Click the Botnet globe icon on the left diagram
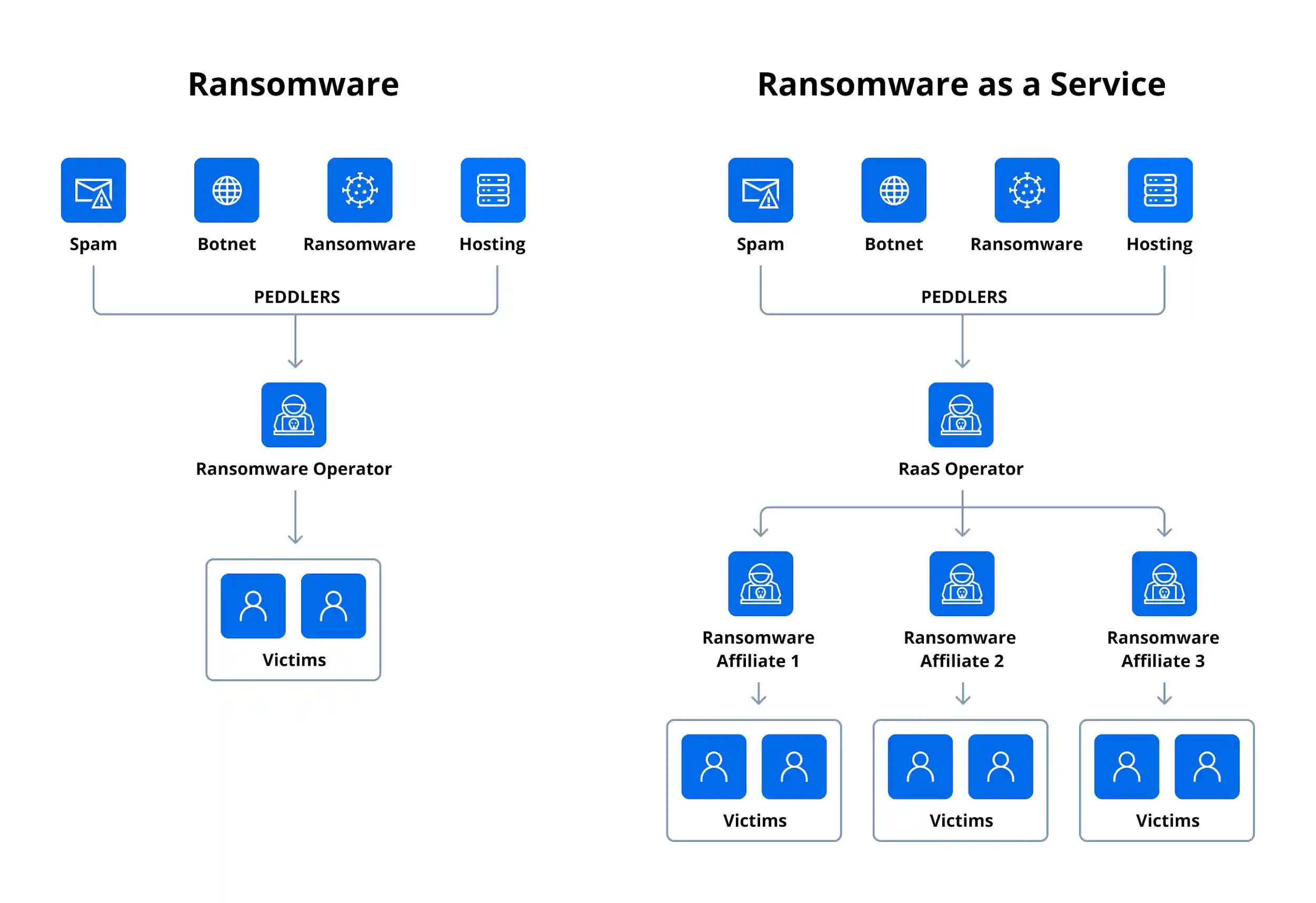This screenshot has width=1316, height=903. pyautogui.click(x=226, y=189)
